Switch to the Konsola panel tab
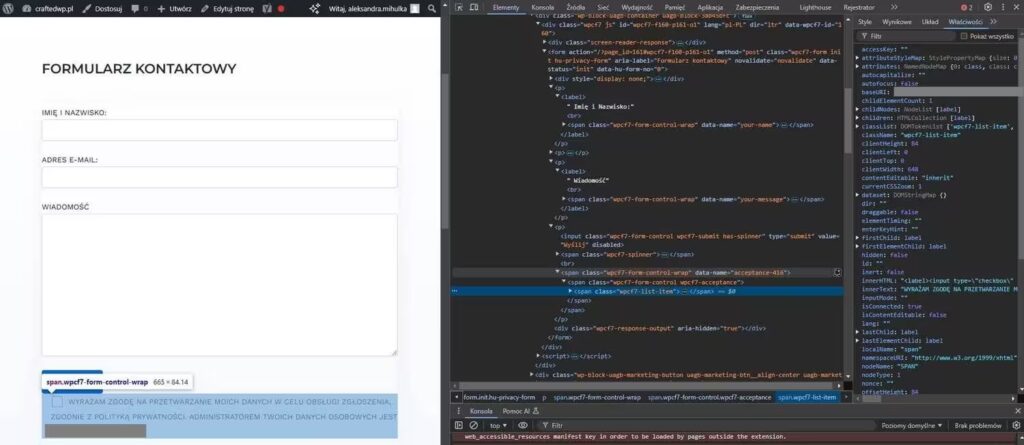The width and height of the screenshot is (1024, 445). pyautogui.click(x=543, y=7)
